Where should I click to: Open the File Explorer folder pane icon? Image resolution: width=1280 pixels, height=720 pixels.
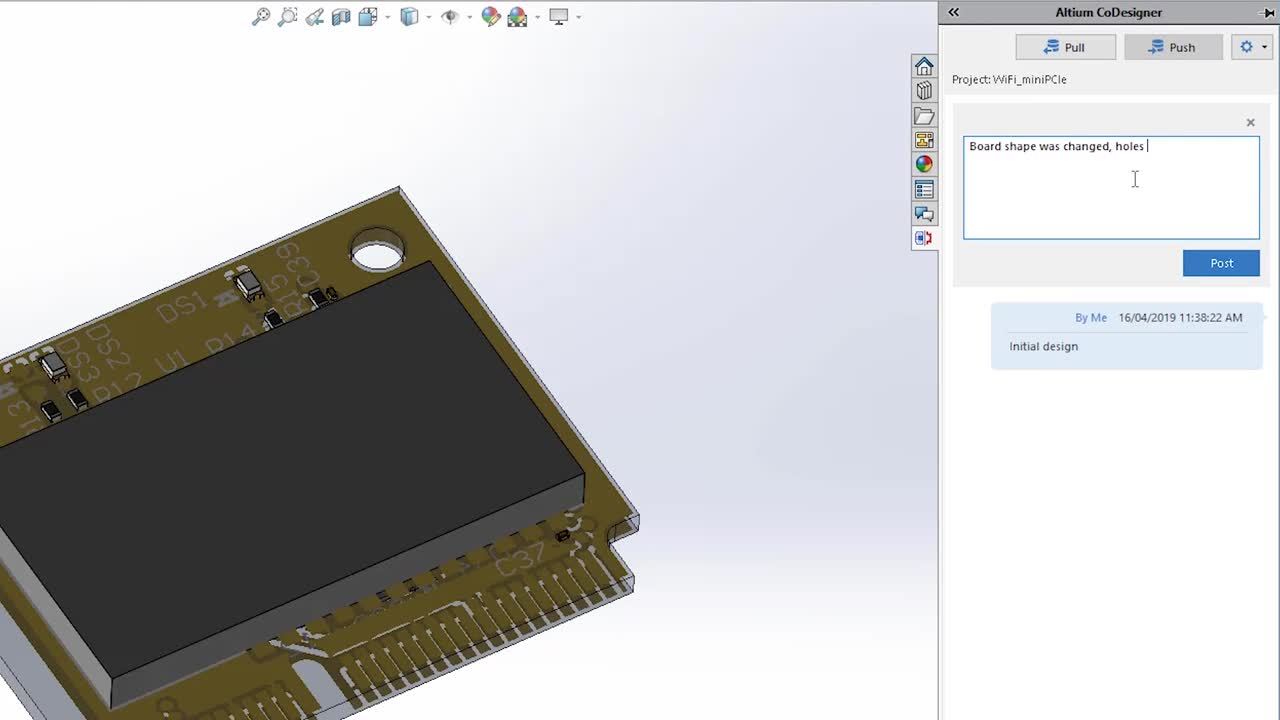[x=924, y=116]
